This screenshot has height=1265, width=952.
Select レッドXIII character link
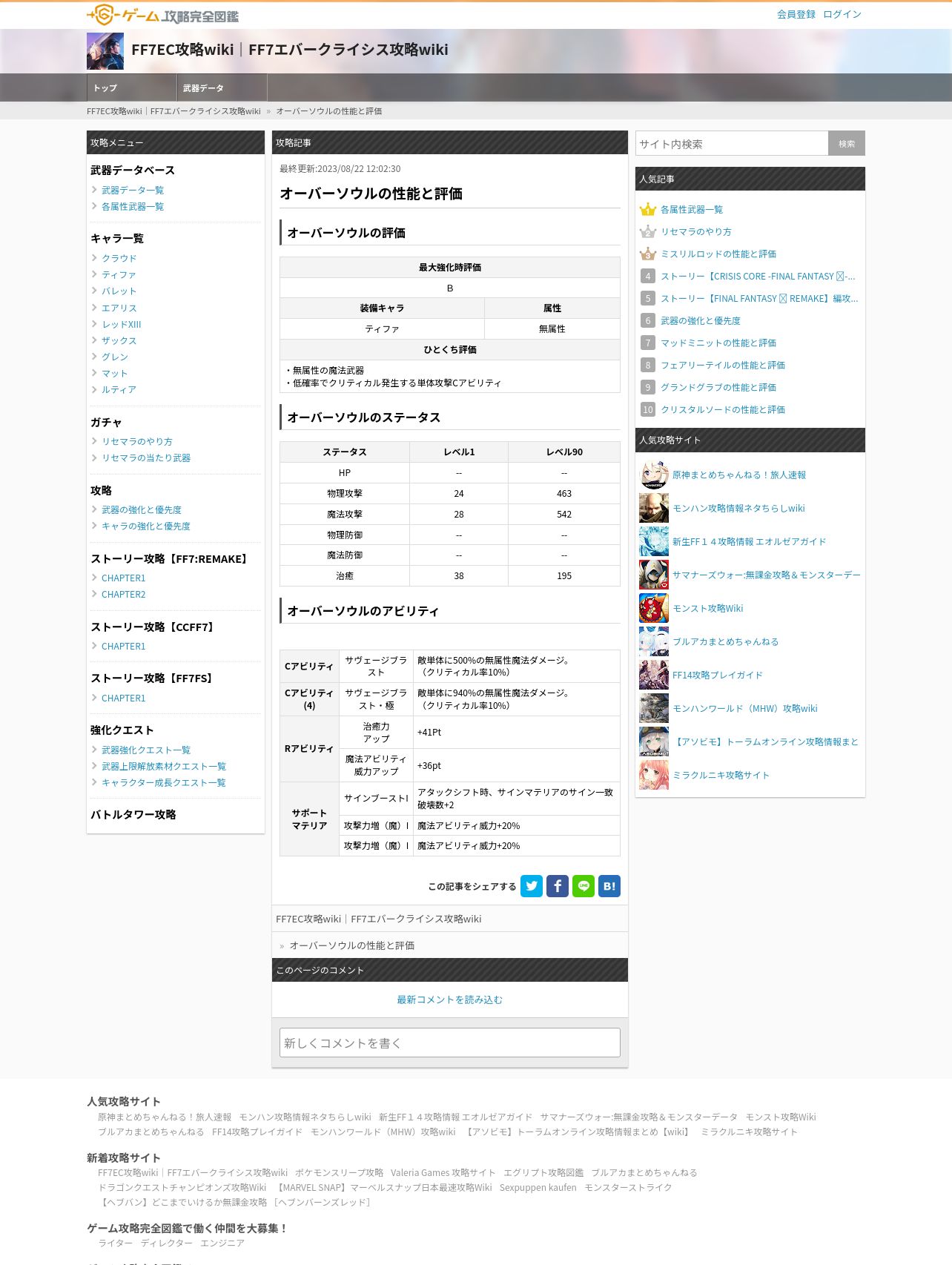pos(122,324)
